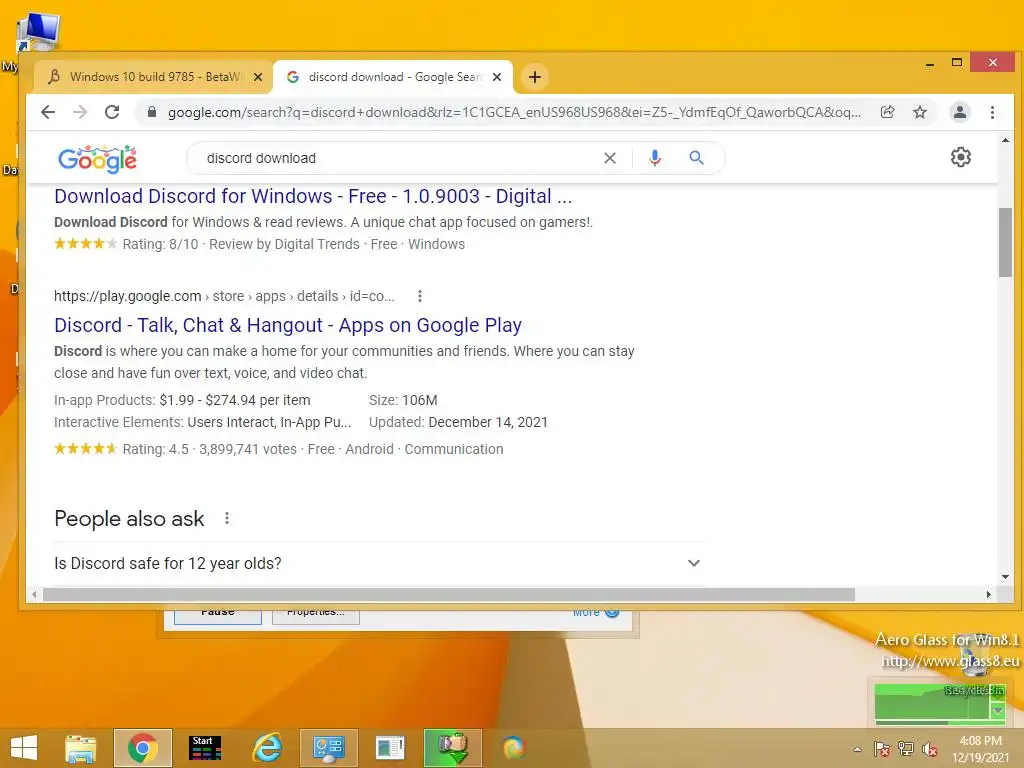This screenshot has width=1024, height=768.
Task: Open the People also ask options menu
Action: (227, 519)
